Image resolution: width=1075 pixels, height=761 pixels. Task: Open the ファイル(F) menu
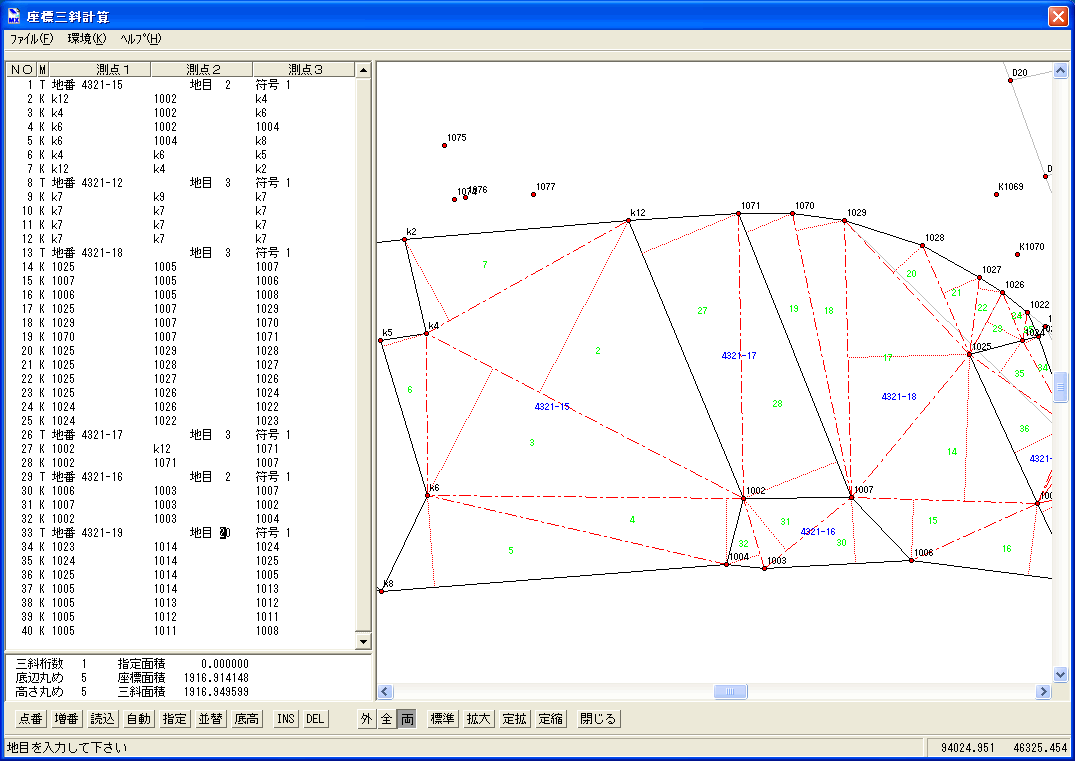(x=31, y=39)
